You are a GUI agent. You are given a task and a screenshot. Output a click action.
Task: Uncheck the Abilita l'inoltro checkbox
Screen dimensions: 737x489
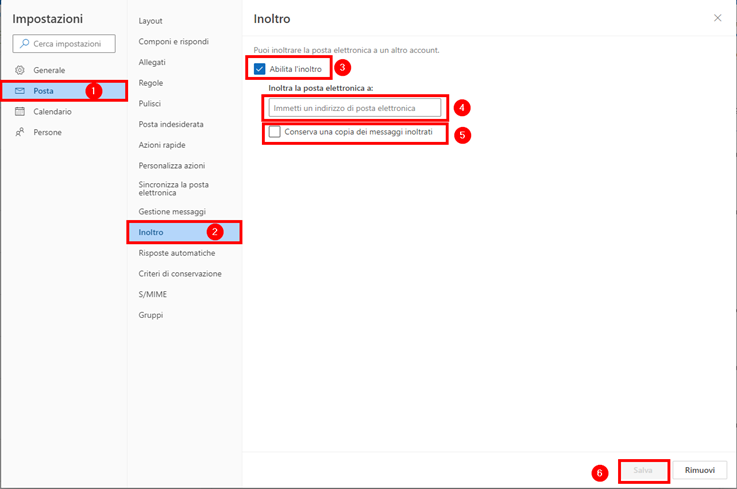point(260,69)
